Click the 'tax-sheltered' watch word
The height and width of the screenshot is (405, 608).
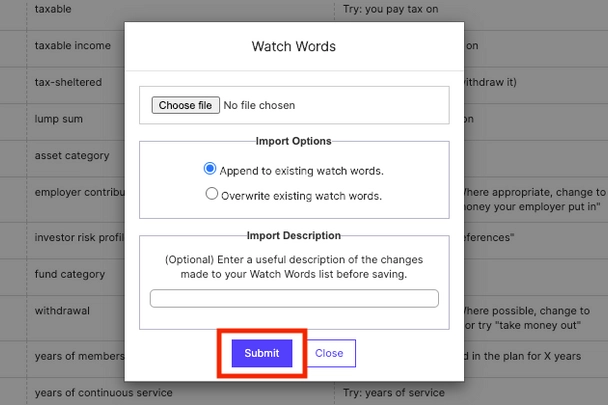68,82
